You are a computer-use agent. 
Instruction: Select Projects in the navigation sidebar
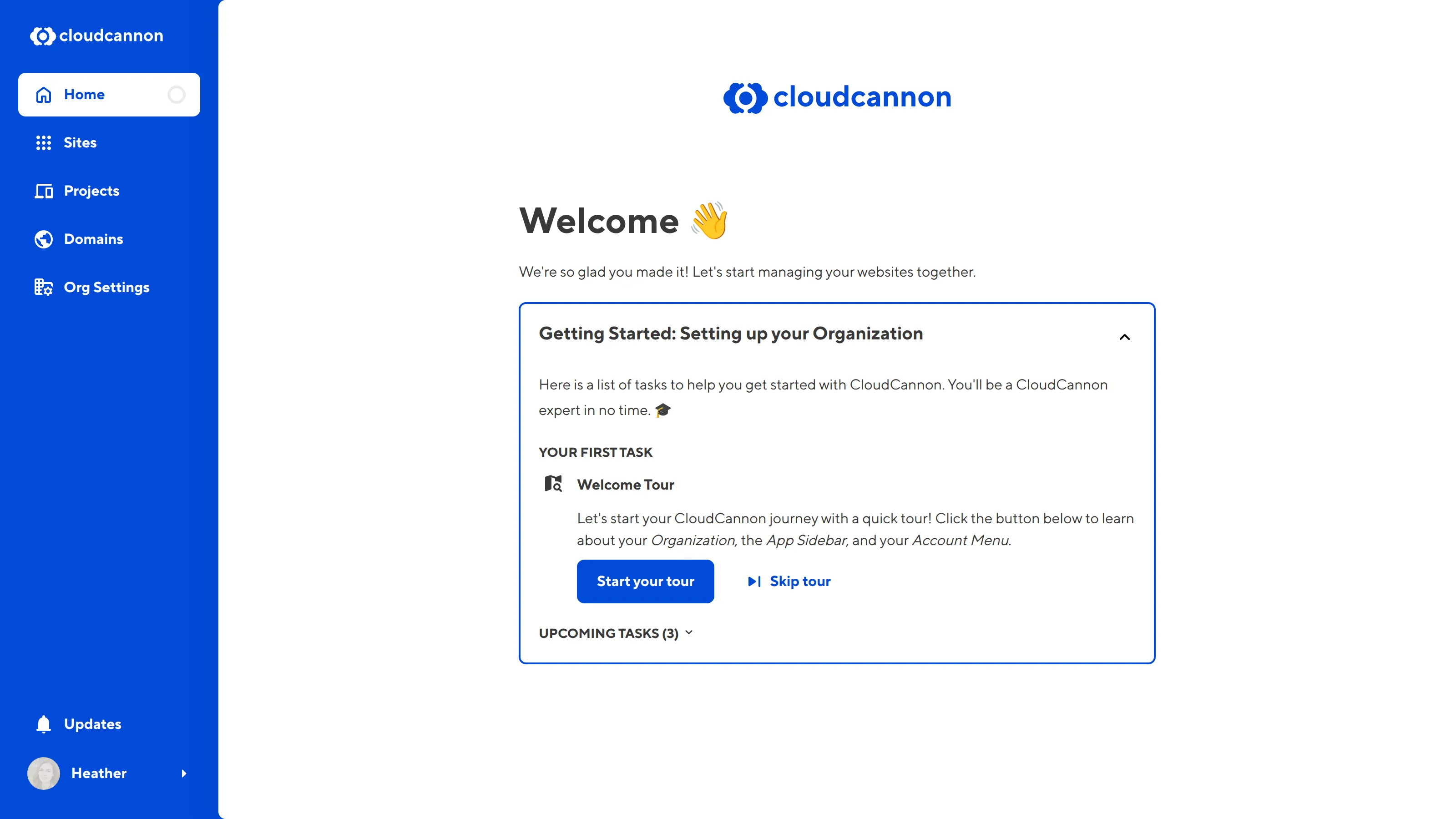pos(91,191)
